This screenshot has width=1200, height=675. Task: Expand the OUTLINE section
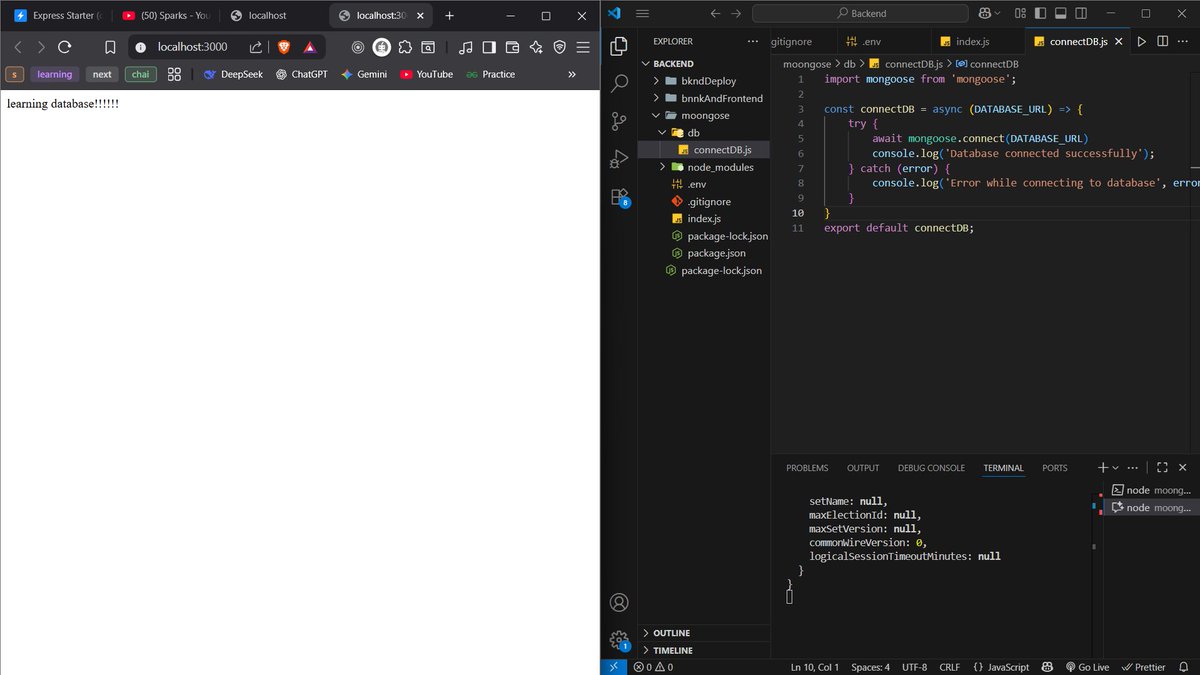(x=705, y=633)
